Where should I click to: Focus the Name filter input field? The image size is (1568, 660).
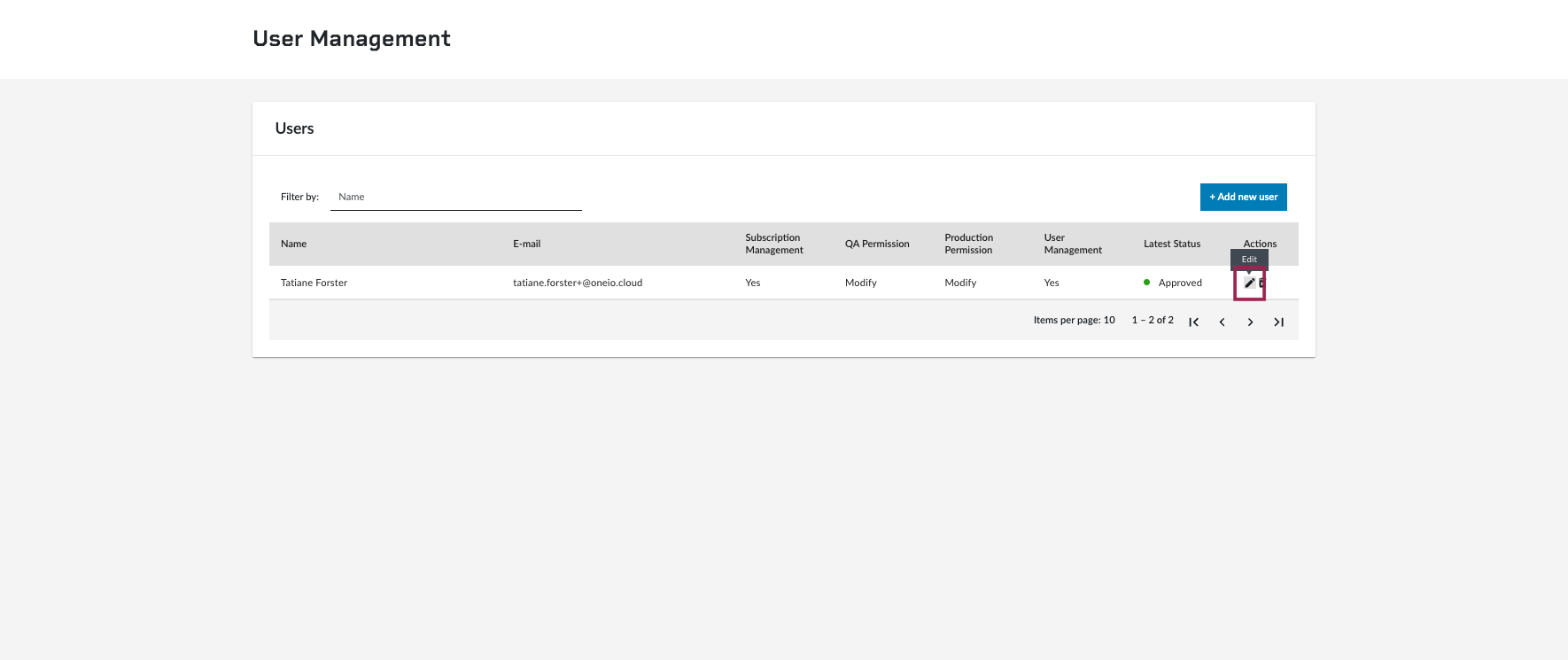pos(455,197)
